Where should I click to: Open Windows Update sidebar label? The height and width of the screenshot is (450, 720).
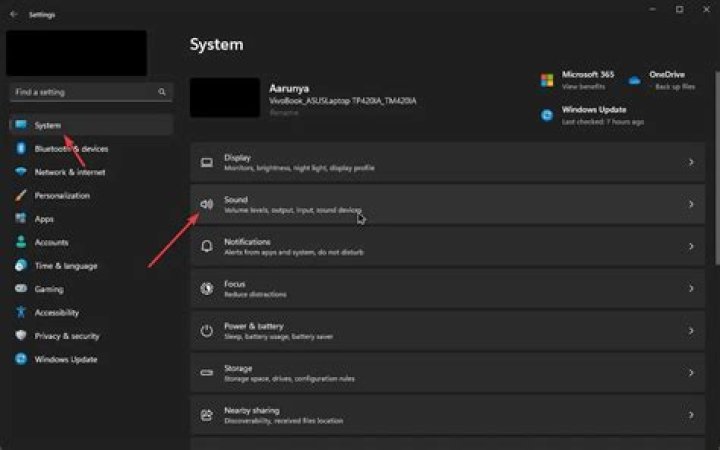66,360
